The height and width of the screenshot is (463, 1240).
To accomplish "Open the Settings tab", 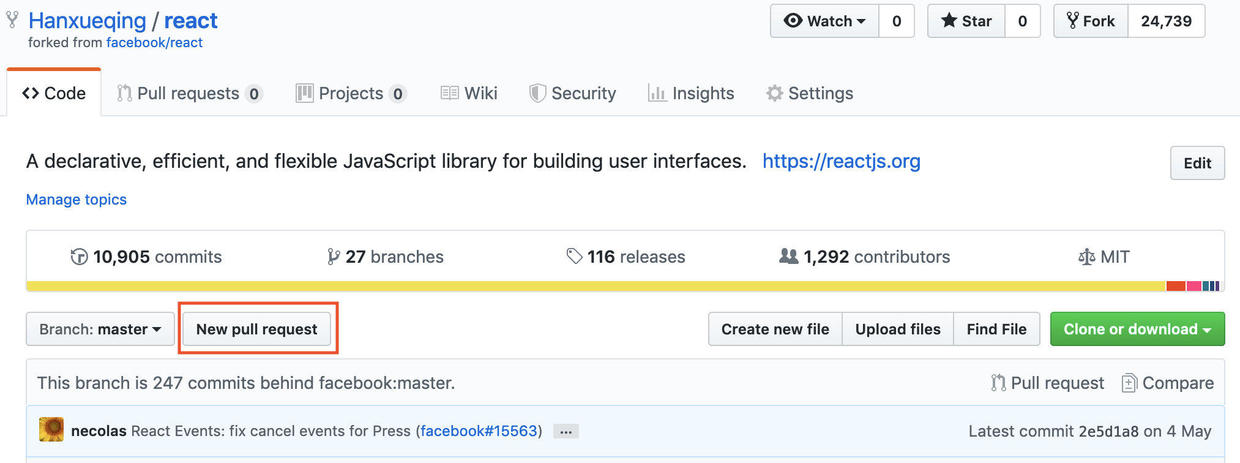I will pyautogui.click(x=809, y=93).
